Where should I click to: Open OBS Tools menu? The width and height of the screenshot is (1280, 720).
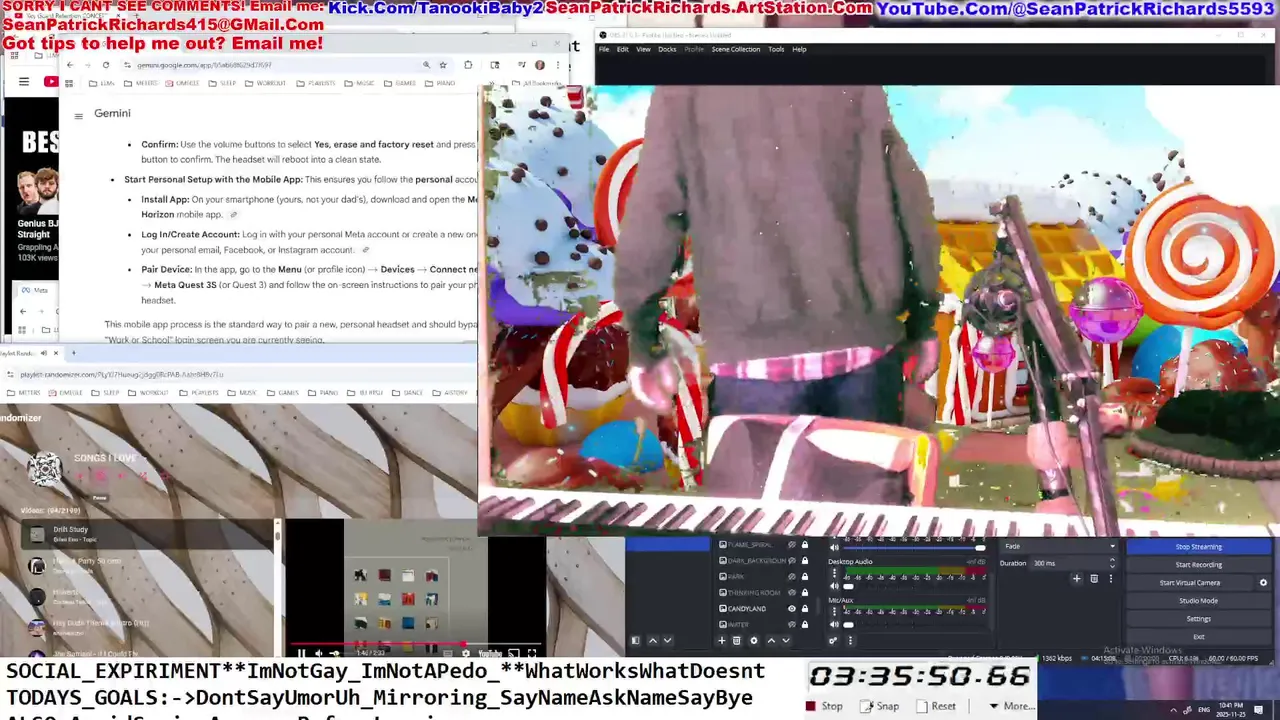(x=776, y=49)
